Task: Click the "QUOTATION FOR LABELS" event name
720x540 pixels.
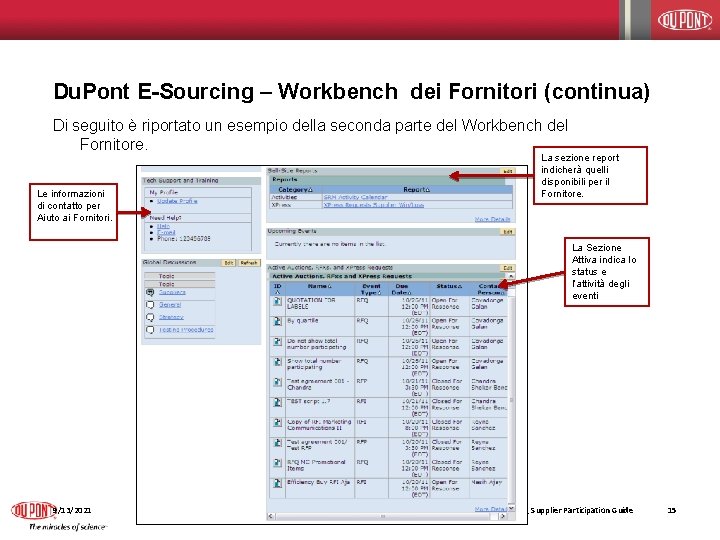Action: [x=311, y=303]
